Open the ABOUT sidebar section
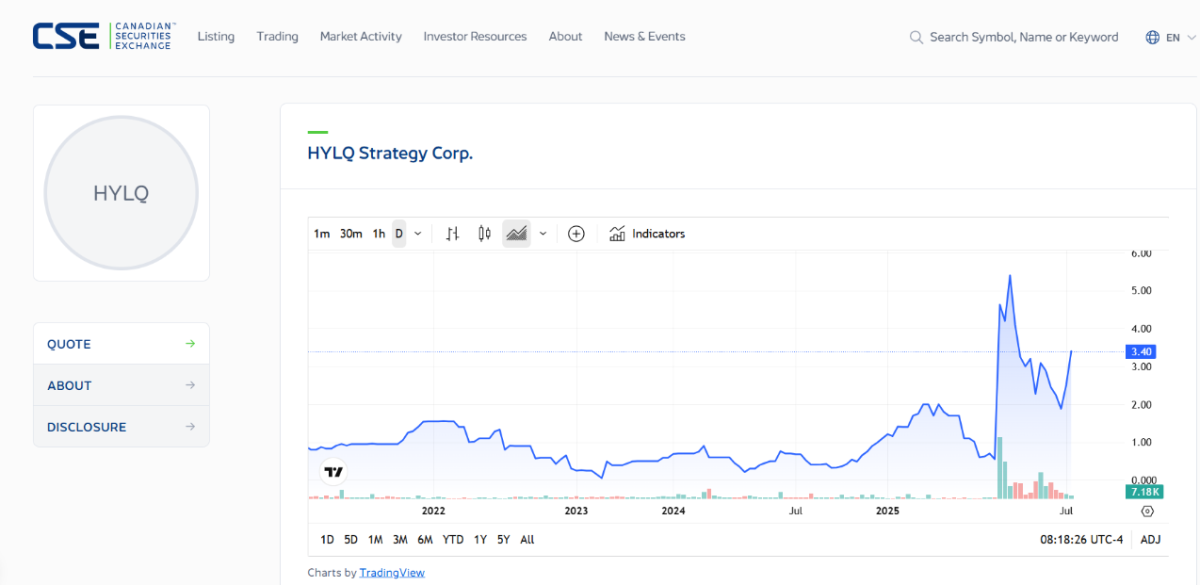Screen dimensions: 1200x585 pos(121,385)
